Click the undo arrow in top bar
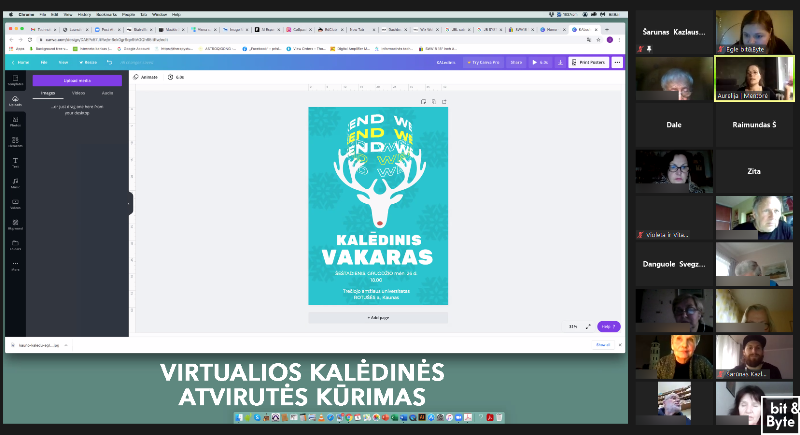Viewport: 800px width, 435px height. 109,62
